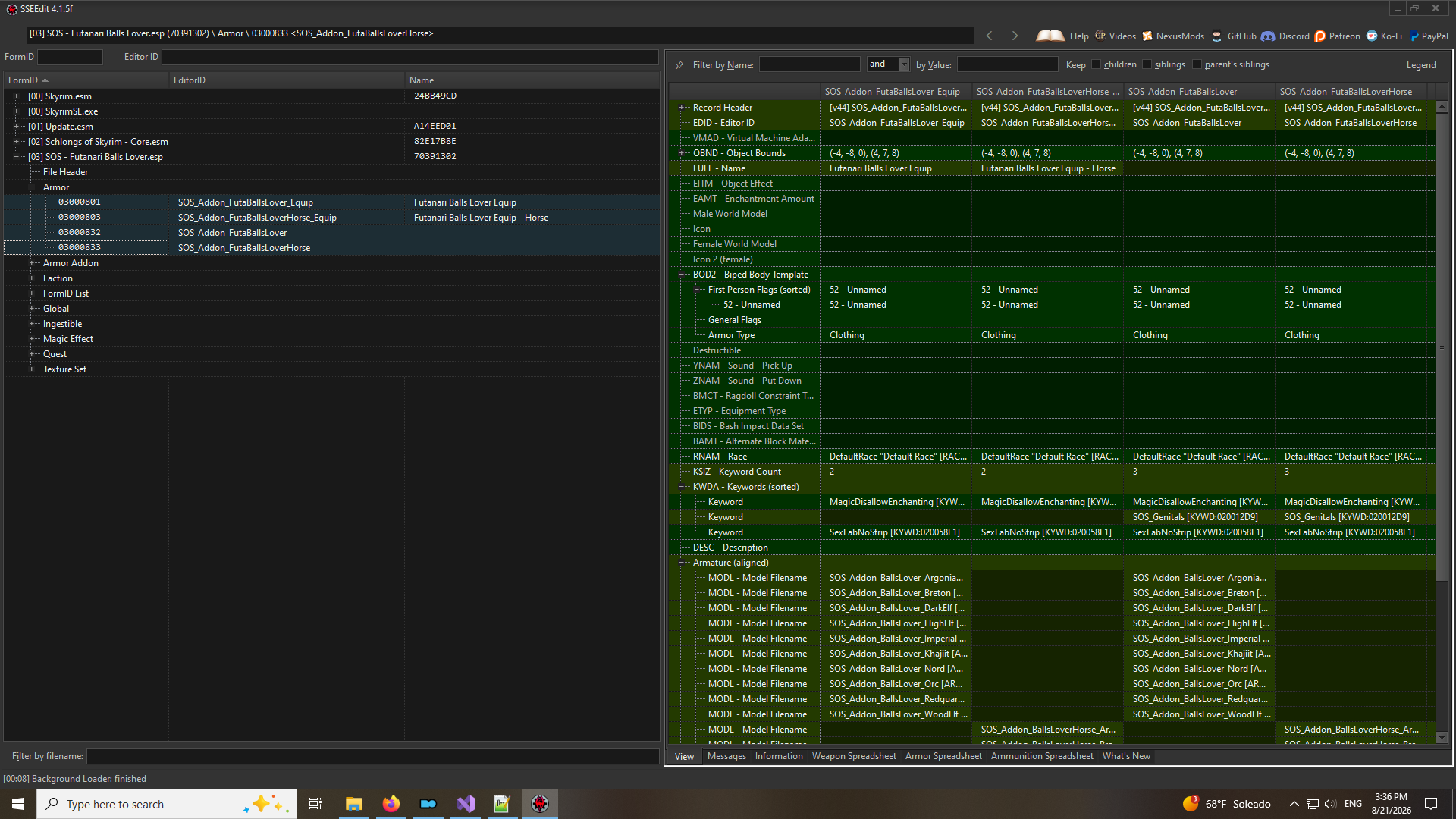This screenshot has height=819, width=1456.
Task: Expand the [00] Skyrim.esm tree node
Action: coord(17,96)
